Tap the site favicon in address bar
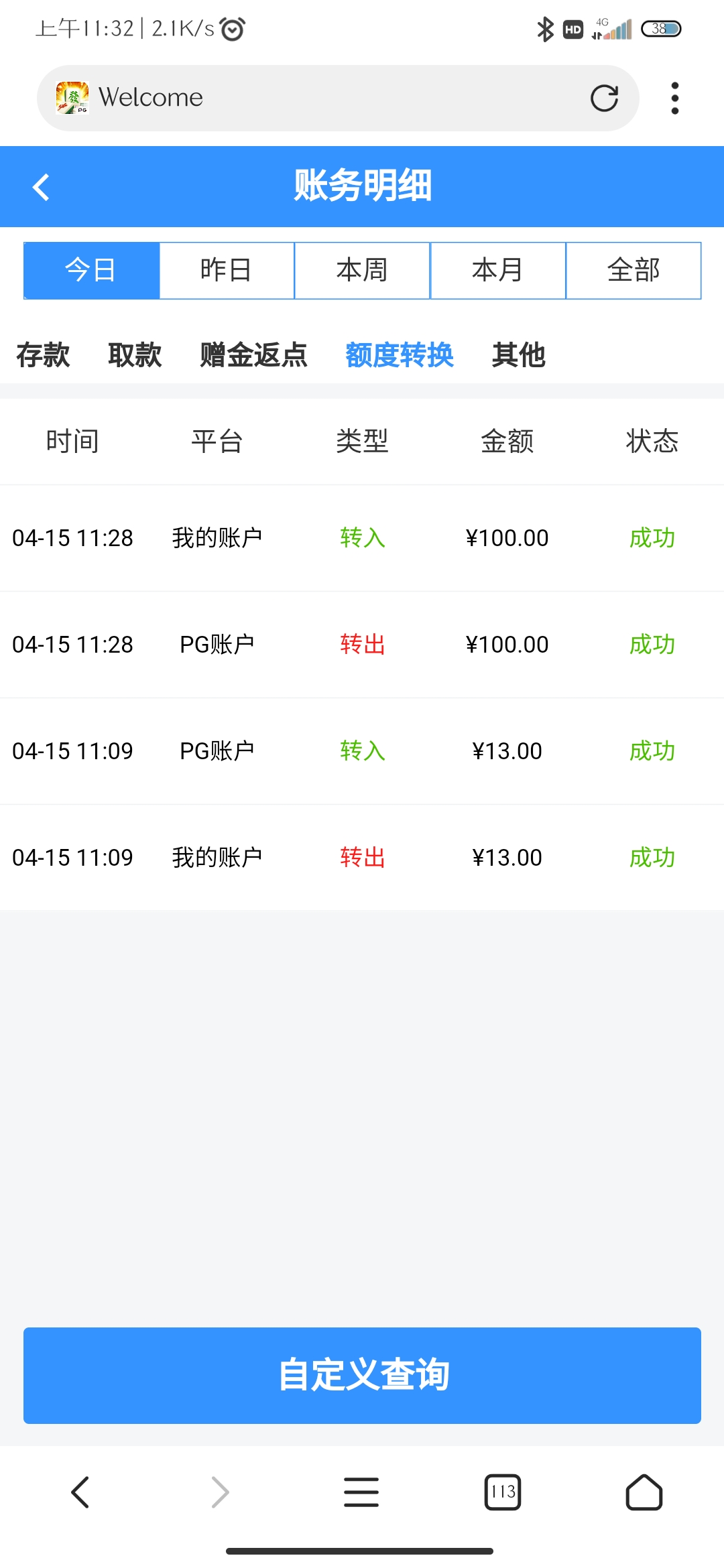 click(72, 98)
